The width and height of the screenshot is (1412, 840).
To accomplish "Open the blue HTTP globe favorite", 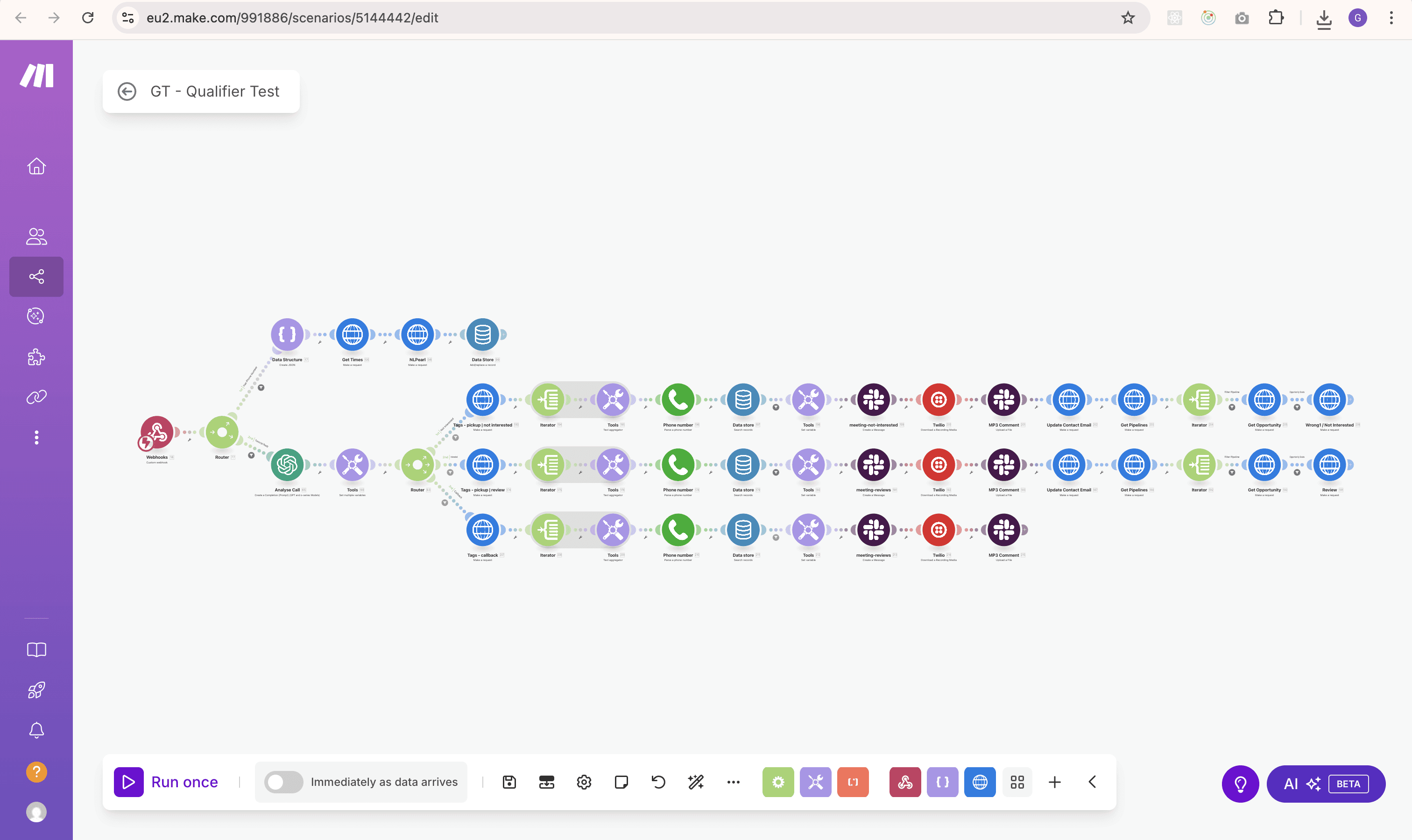I will click(979, 782).
